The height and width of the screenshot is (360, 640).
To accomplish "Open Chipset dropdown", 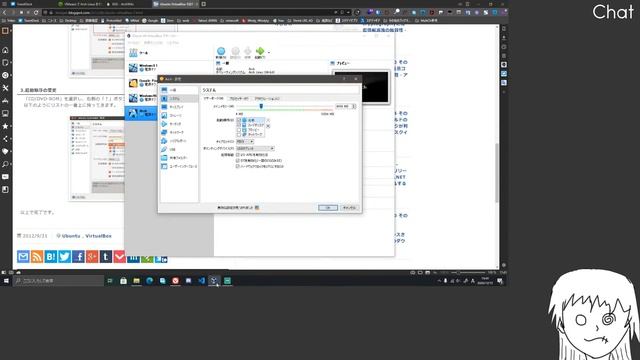I will (x=245, y=141).
